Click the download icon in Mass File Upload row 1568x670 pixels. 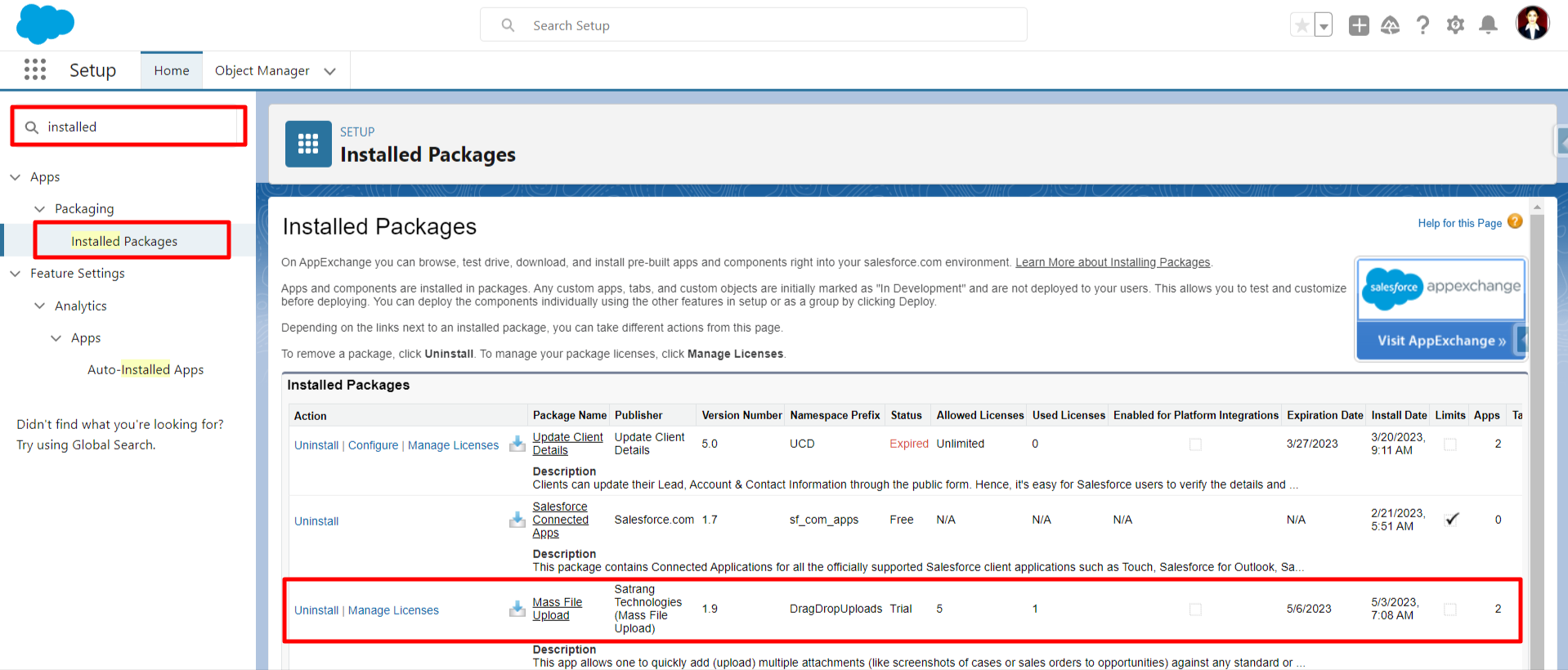(x=517, y=609)
